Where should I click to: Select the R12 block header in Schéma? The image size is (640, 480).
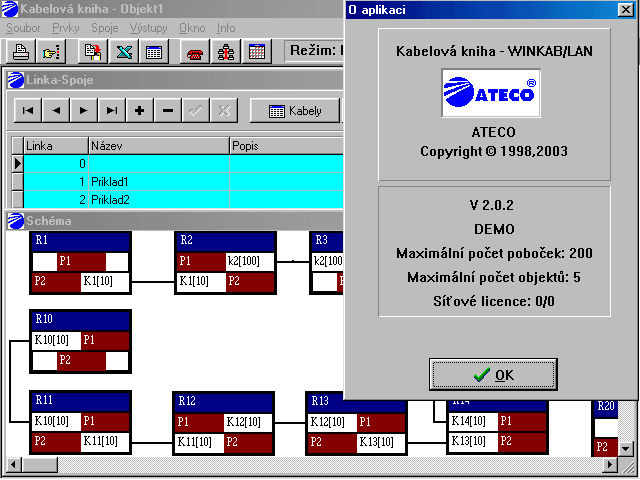tap(224, 402)
